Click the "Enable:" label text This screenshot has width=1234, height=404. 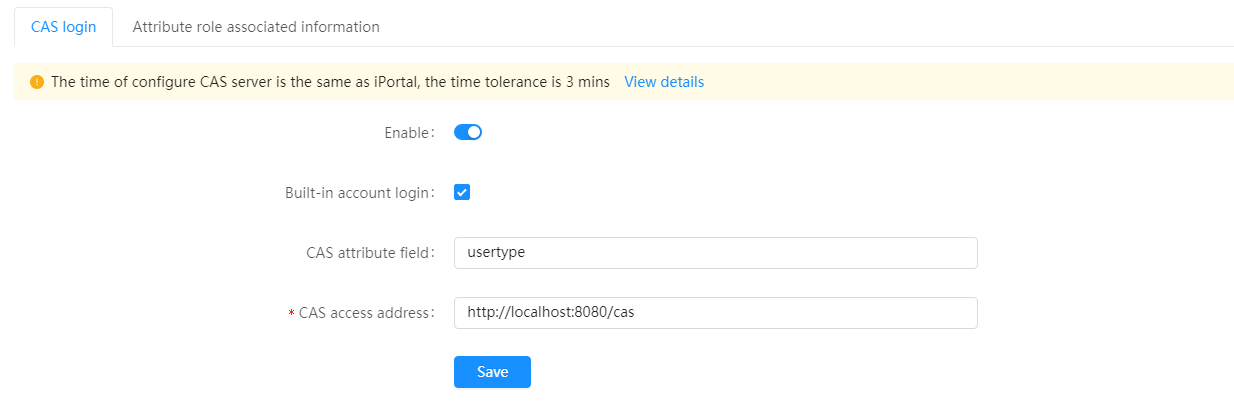[410, 132]
